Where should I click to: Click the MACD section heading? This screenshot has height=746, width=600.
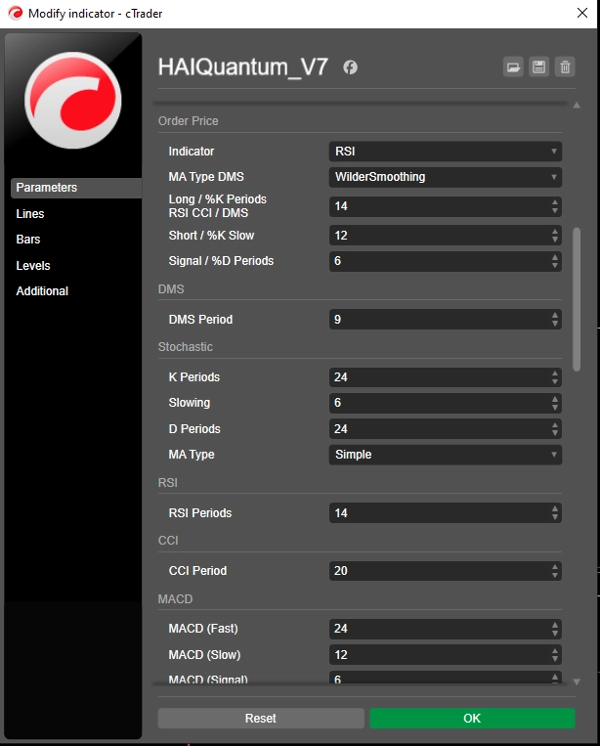tap(175, 599)
